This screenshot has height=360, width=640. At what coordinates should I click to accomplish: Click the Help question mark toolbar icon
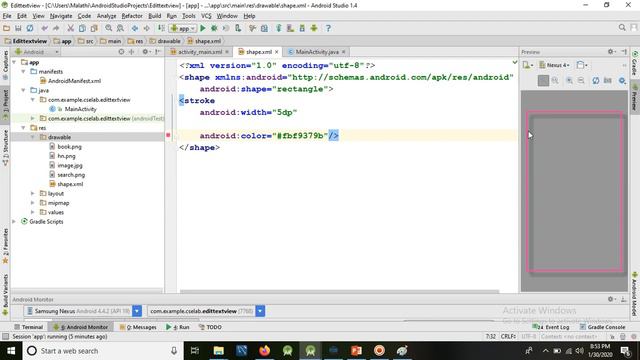pos(328,28)
